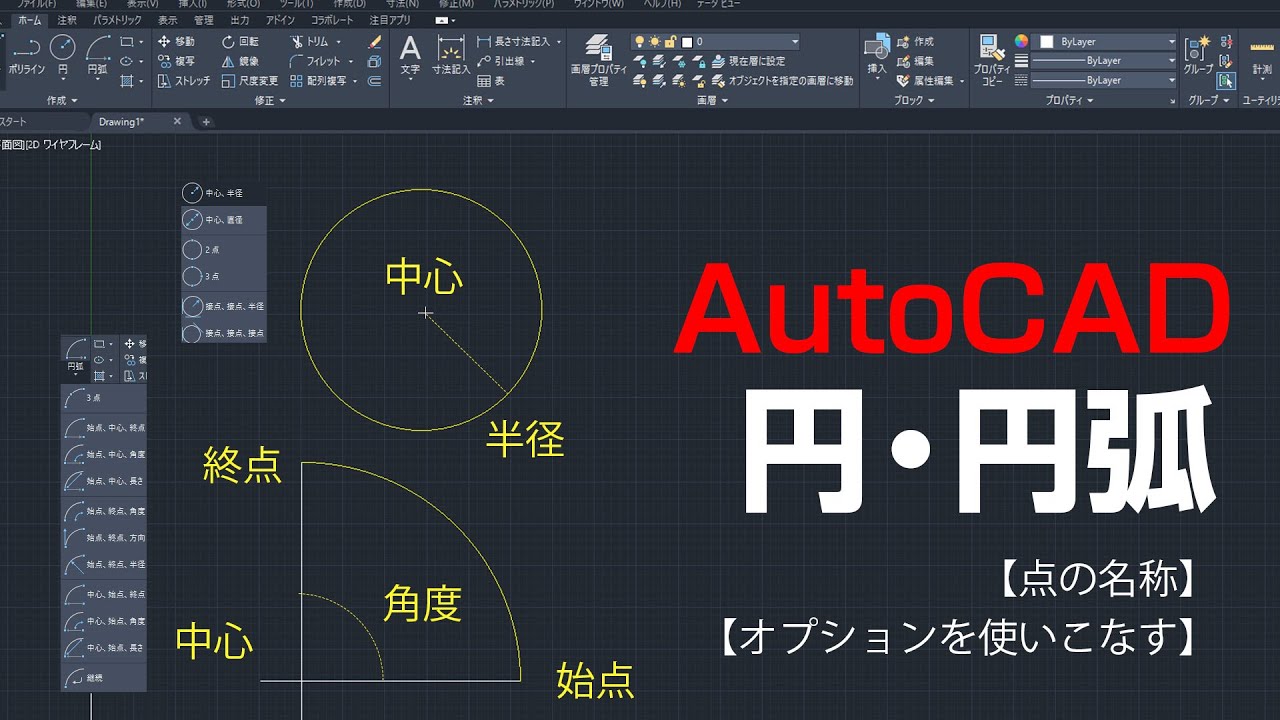Click the Table (表) tool
Image resolution: width=1280 pixels, height=720 pixels.
(x=491, y=81)
